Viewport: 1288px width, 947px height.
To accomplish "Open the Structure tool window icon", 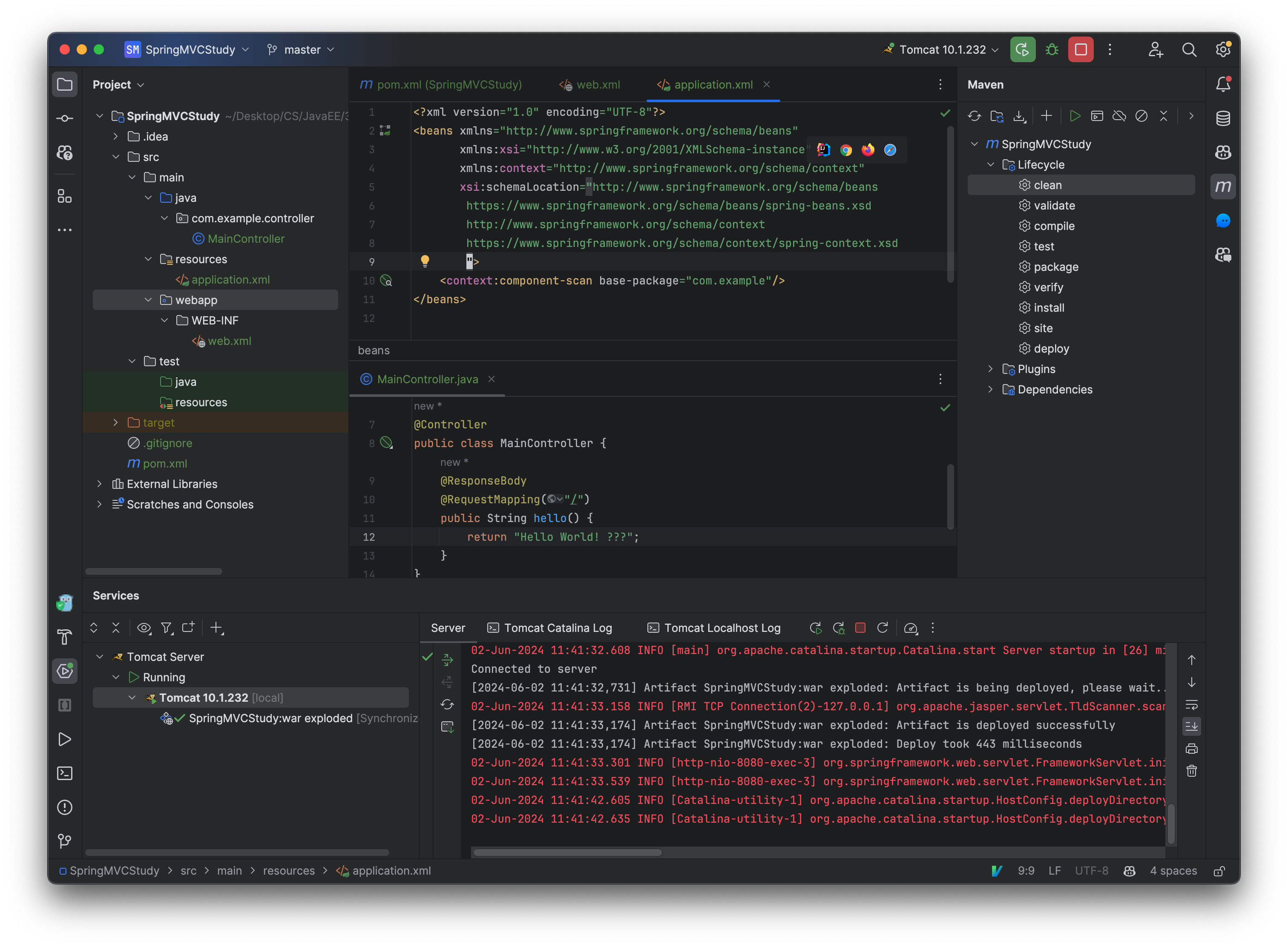I will tap(65, 196).
